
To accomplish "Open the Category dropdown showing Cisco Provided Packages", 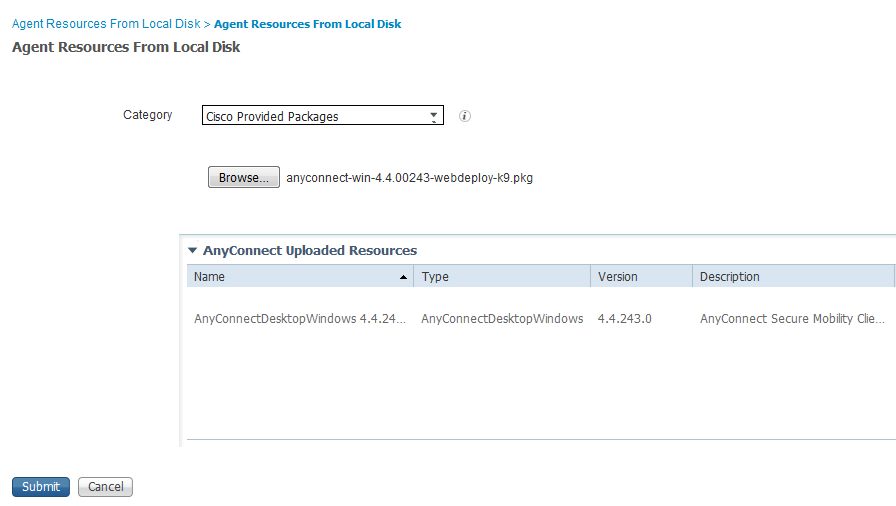I will pos(323,115).
